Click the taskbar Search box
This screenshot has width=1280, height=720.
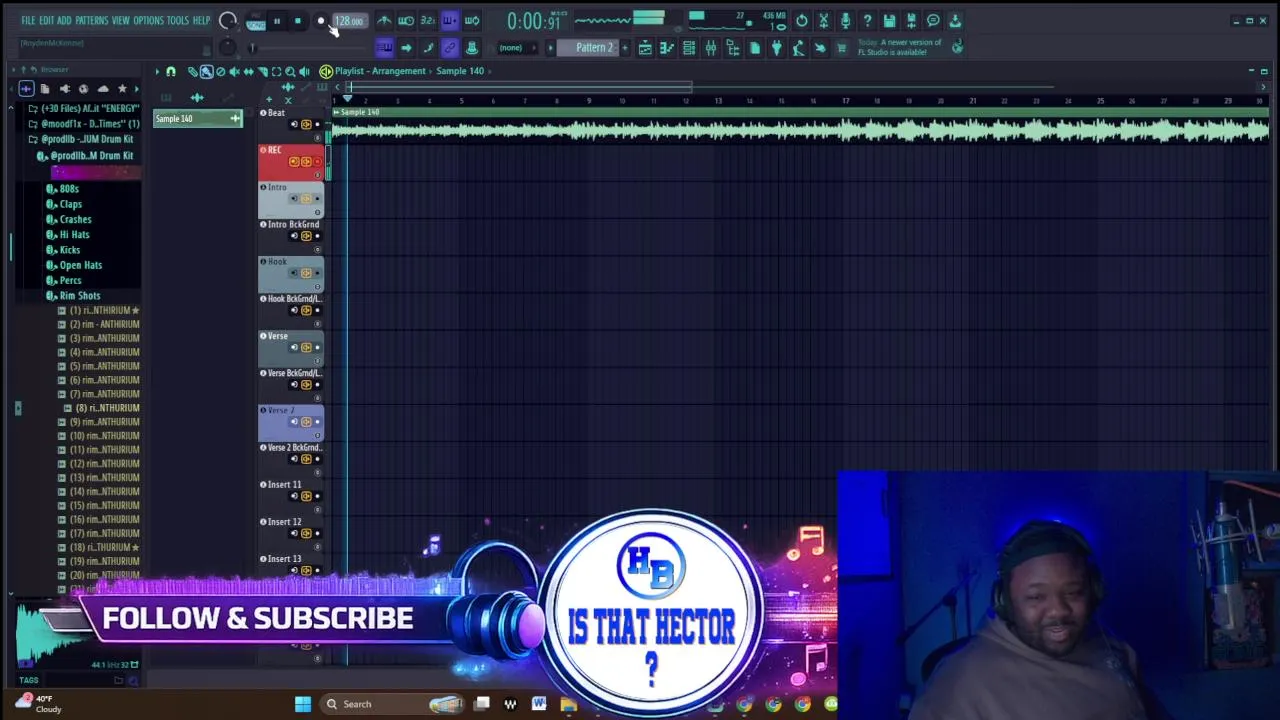pos(394,704)
